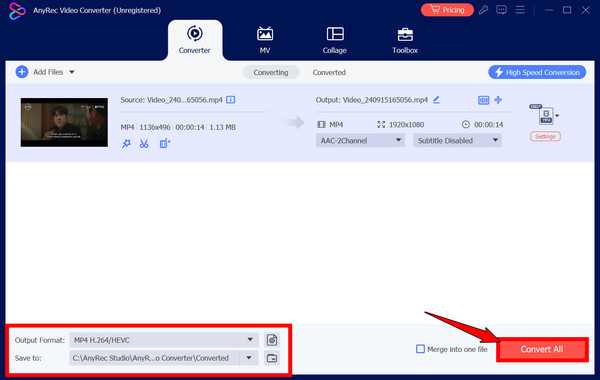
Task: Click the AnyRec logo icon
Action: tap(17, 11)
